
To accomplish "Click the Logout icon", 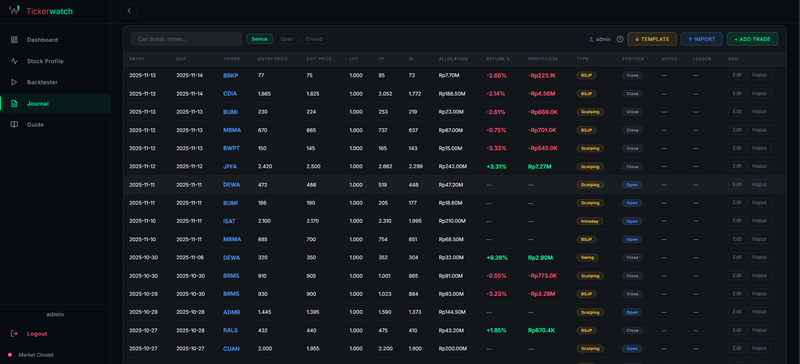I will pos(14,334).
